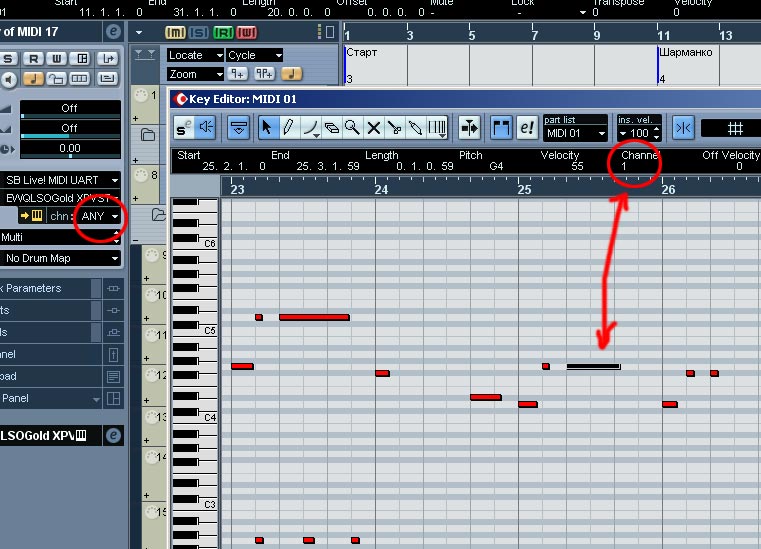Open the insert velocity 100 dropdown
This screenshot has width=761, height=549.
click(x=623, y=133)
